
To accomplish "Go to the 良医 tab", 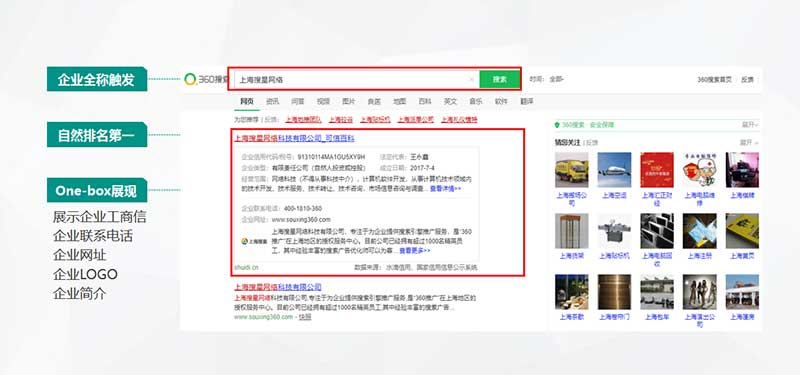I will pos(374,102).
